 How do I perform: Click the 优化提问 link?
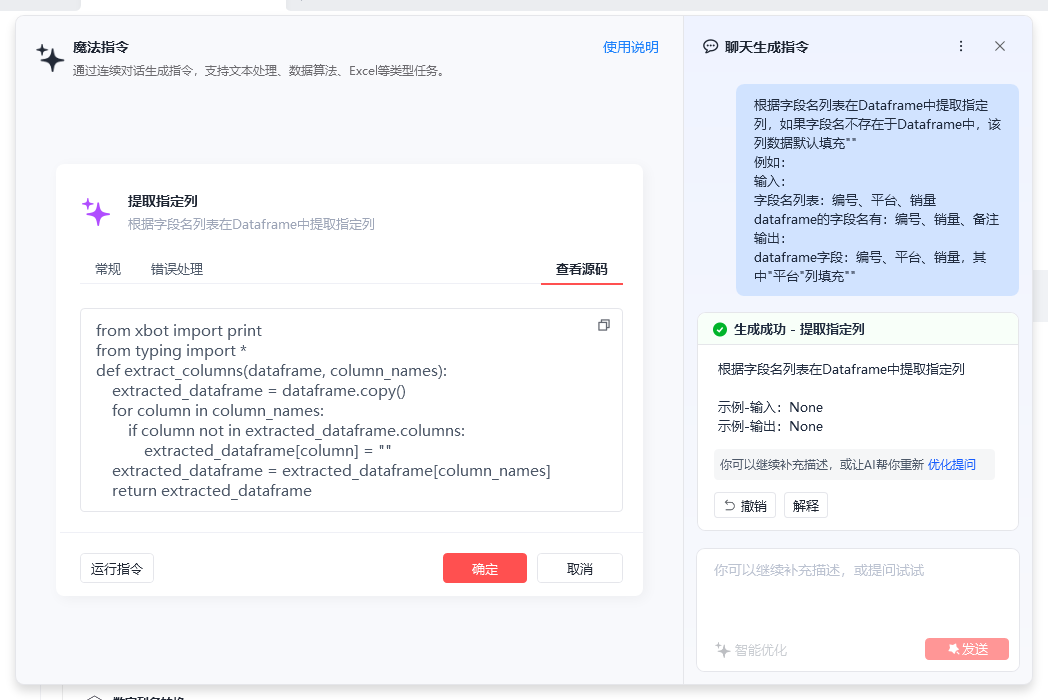[x=951, y=465]
